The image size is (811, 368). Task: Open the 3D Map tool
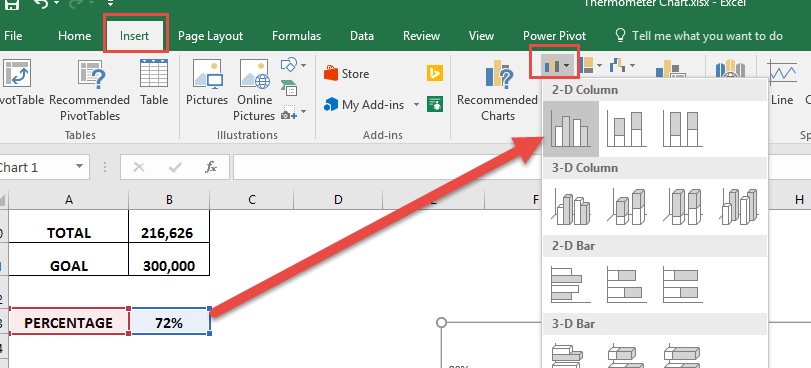730,70
